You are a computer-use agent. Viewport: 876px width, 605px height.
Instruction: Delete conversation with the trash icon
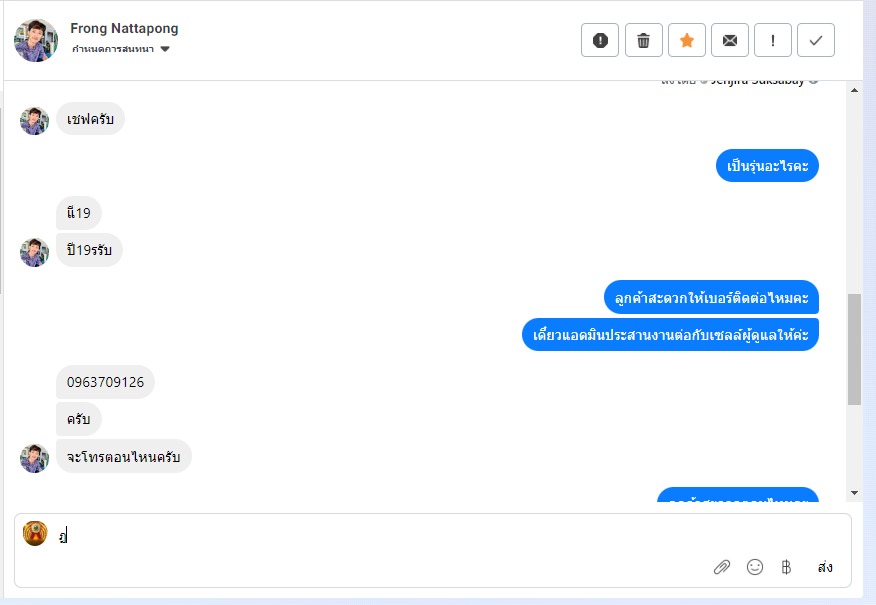click(x=644, y=40)
